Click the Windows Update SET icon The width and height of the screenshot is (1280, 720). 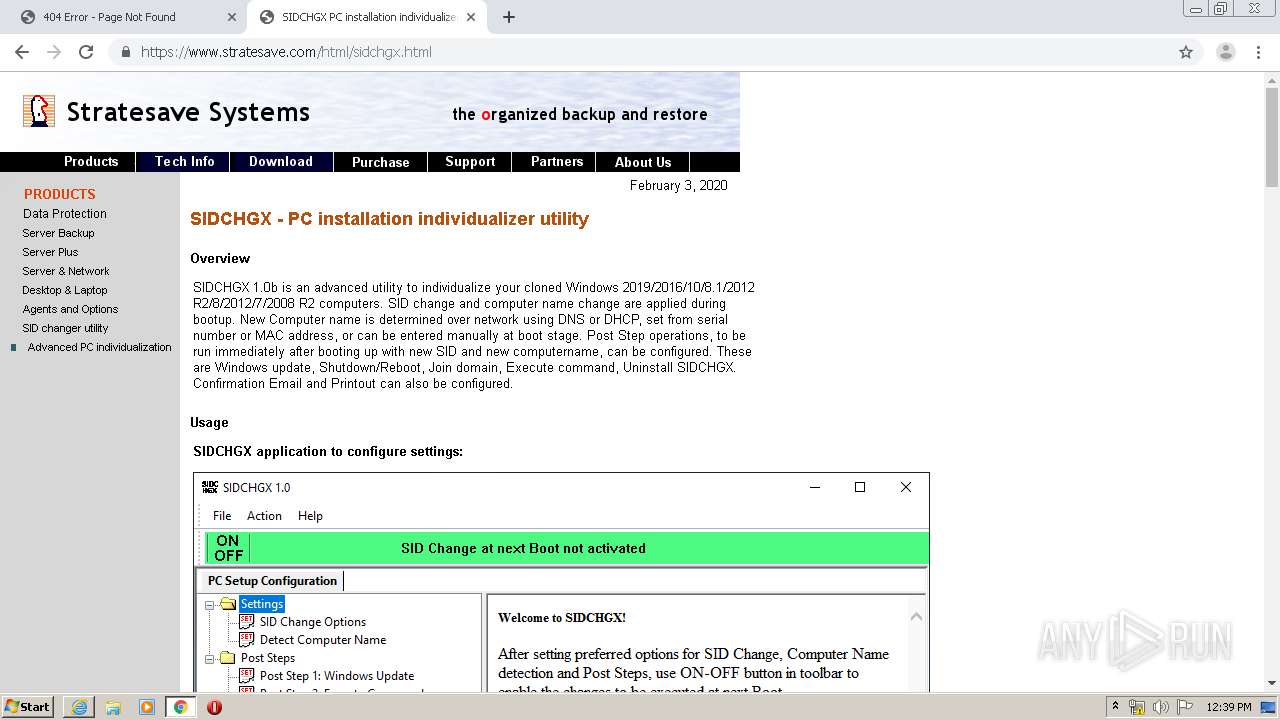click(x=247, y=676)
